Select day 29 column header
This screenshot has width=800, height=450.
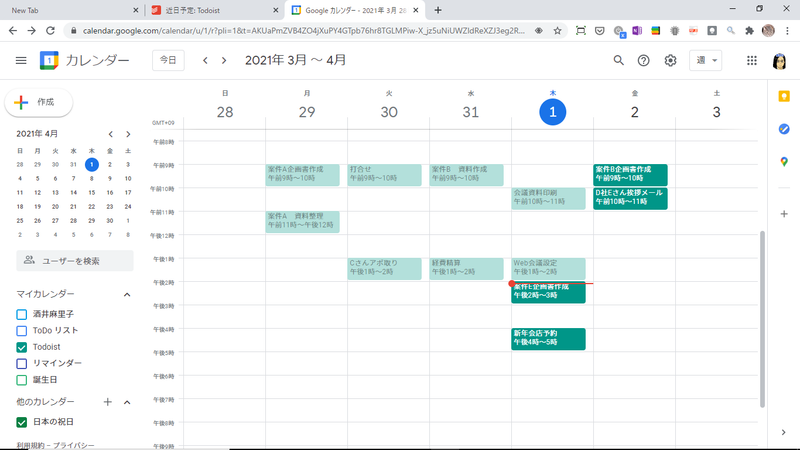[307, 112]
